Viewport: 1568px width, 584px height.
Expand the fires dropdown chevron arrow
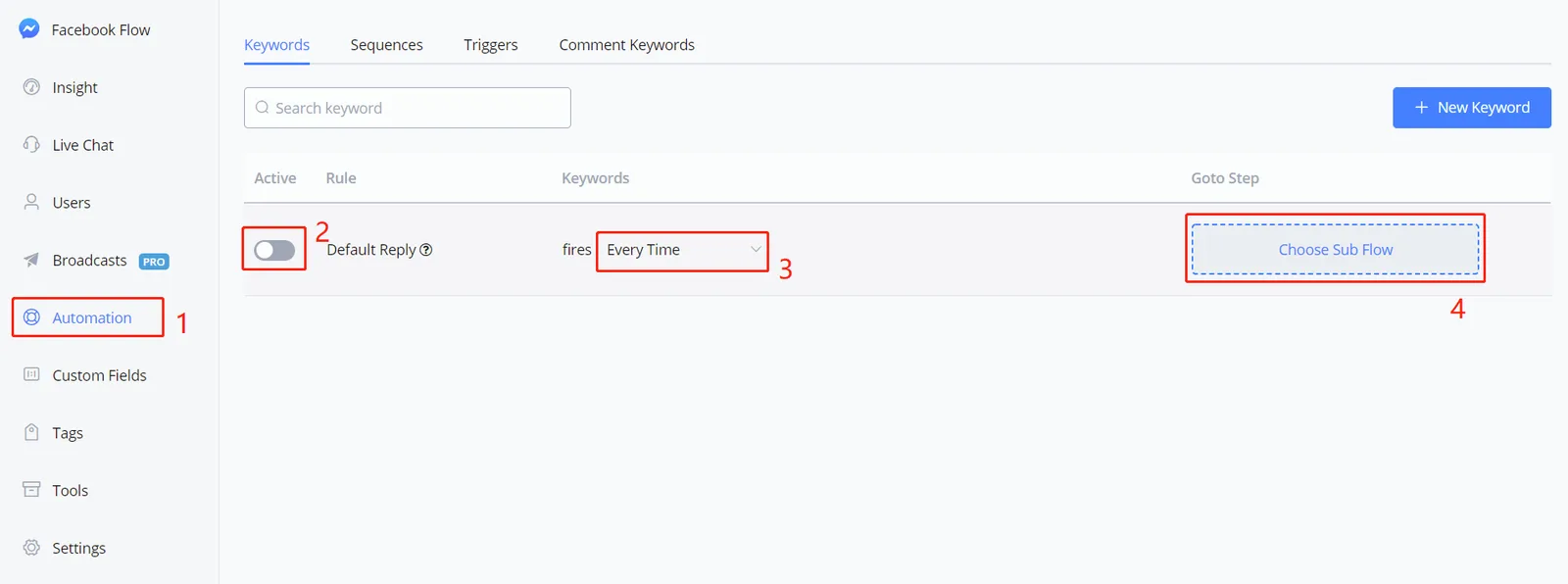coord(756,250)
